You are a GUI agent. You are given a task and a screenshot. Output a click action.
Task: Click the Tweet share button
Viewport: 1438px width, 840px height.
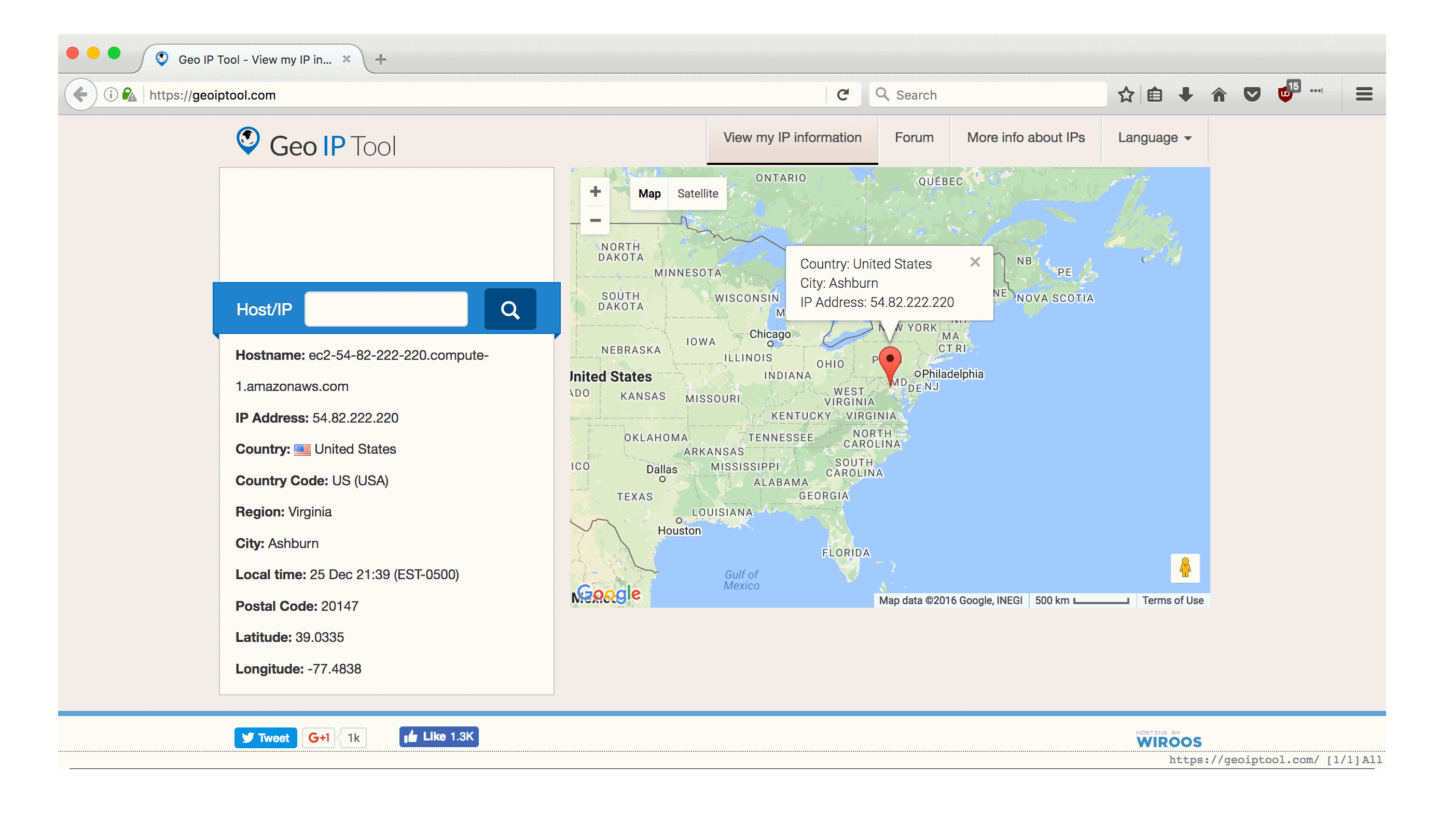click(x=266, y=737)
